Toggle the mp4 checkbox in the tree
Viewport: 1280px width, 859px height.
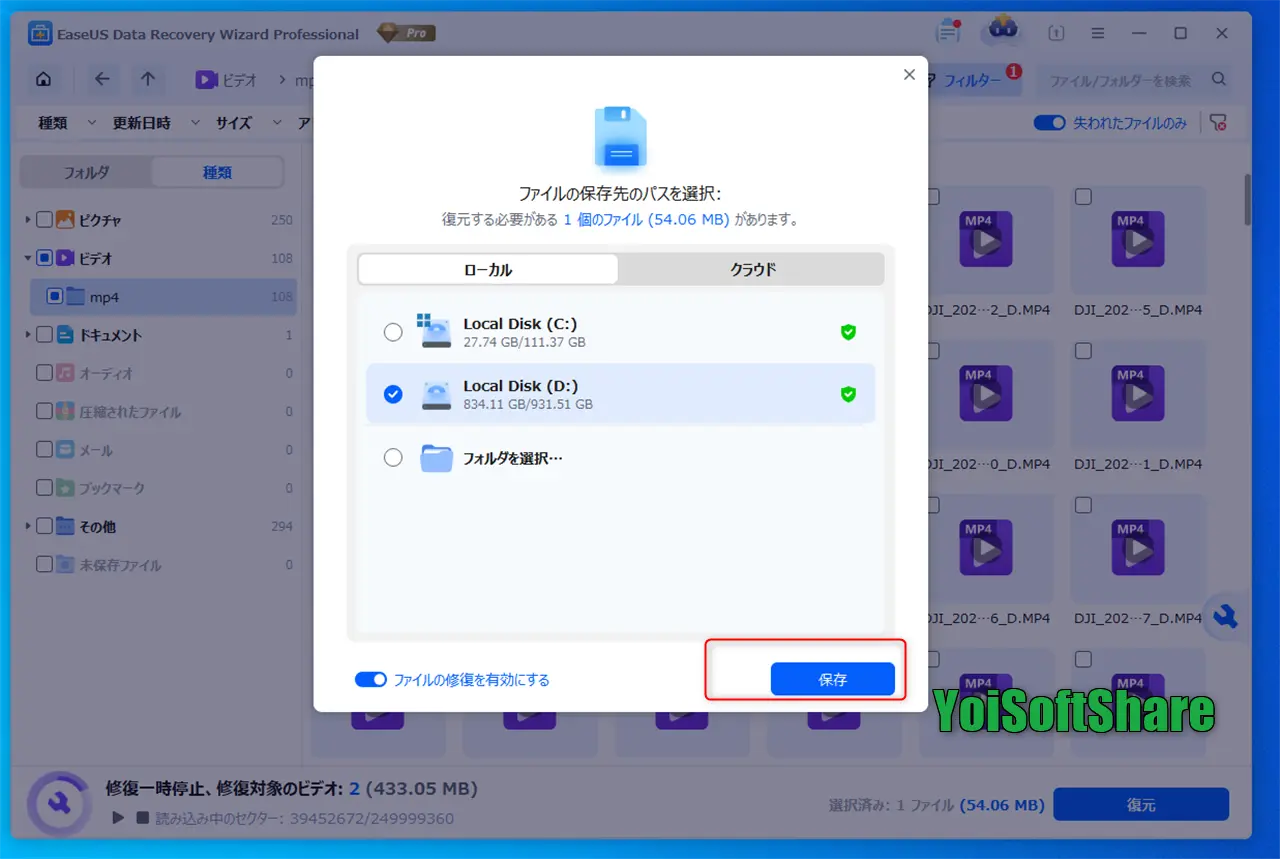coord(54,296)
